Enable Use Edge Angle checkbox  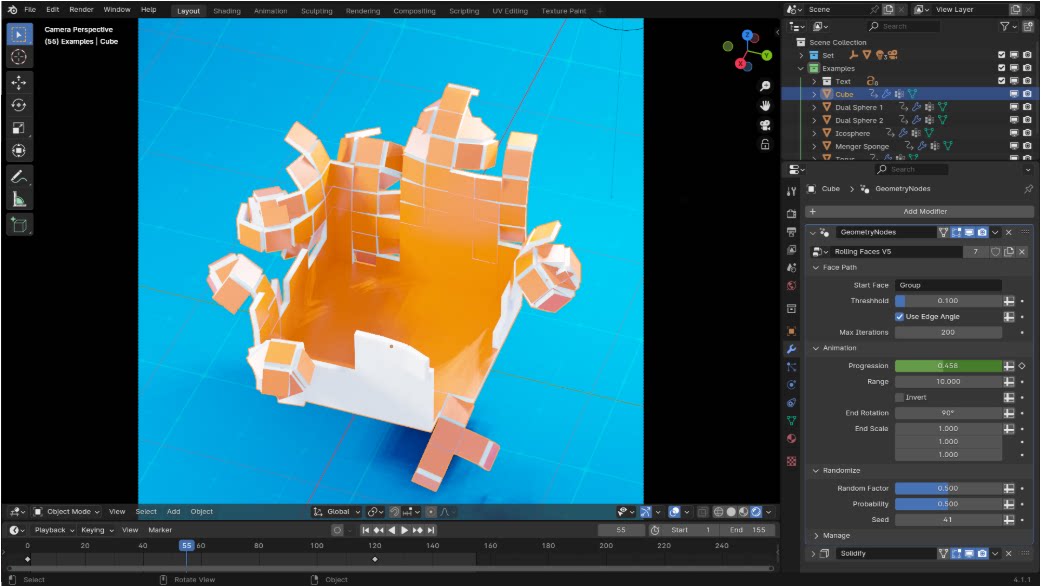[x=899, y=317]
